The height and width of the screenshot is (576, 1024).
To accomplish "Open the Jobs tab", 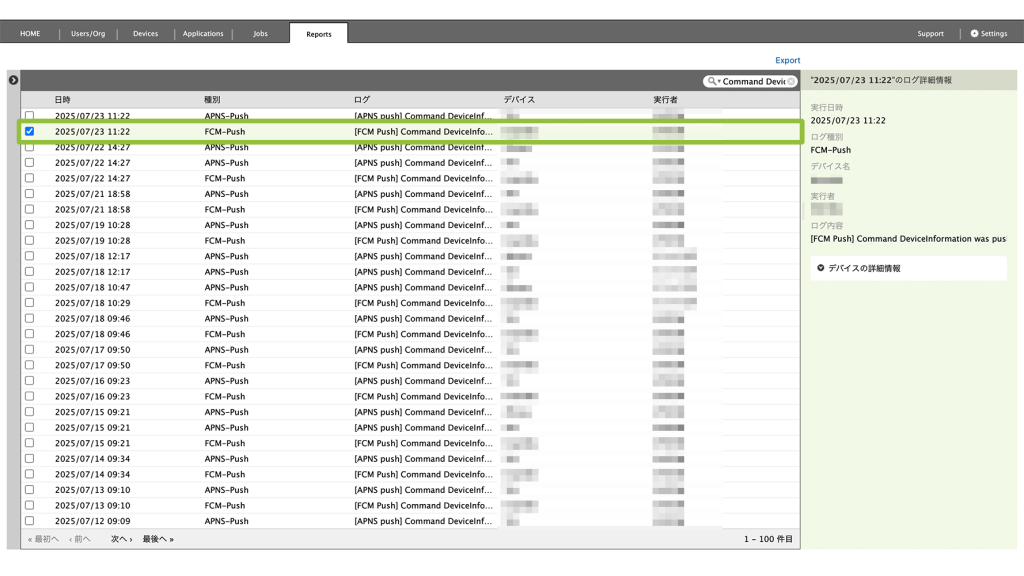I will pyautogui.click(x=260, y=34).
